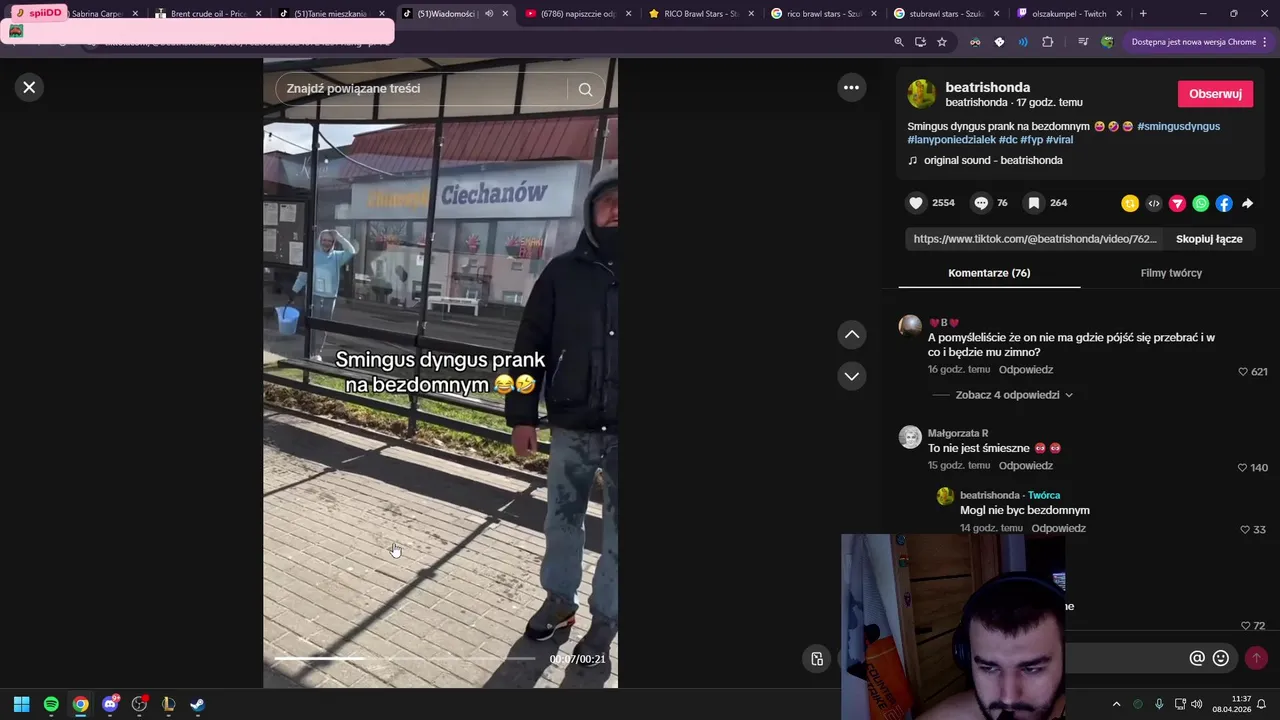Click the @ mention icon in comment box
1280x720 pixels.
[x=1197, y=658]
